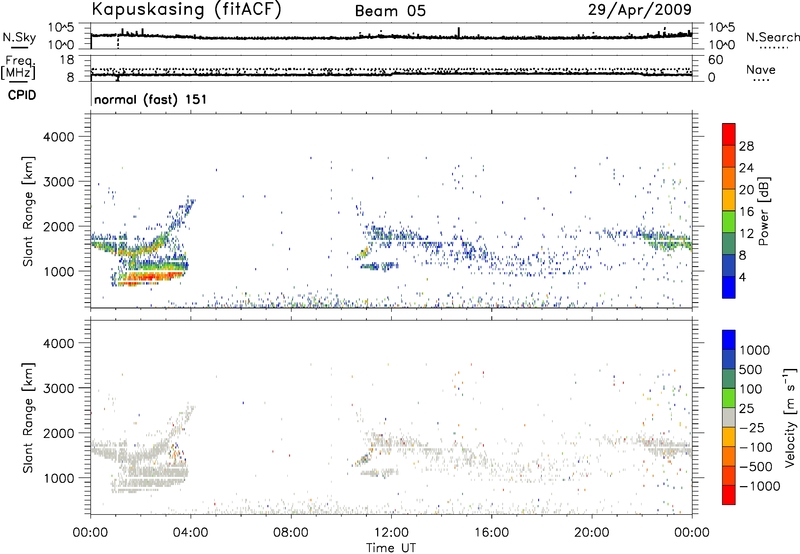Click the '08:00' time tick label

pyautogui.click(x=290, y=533)
